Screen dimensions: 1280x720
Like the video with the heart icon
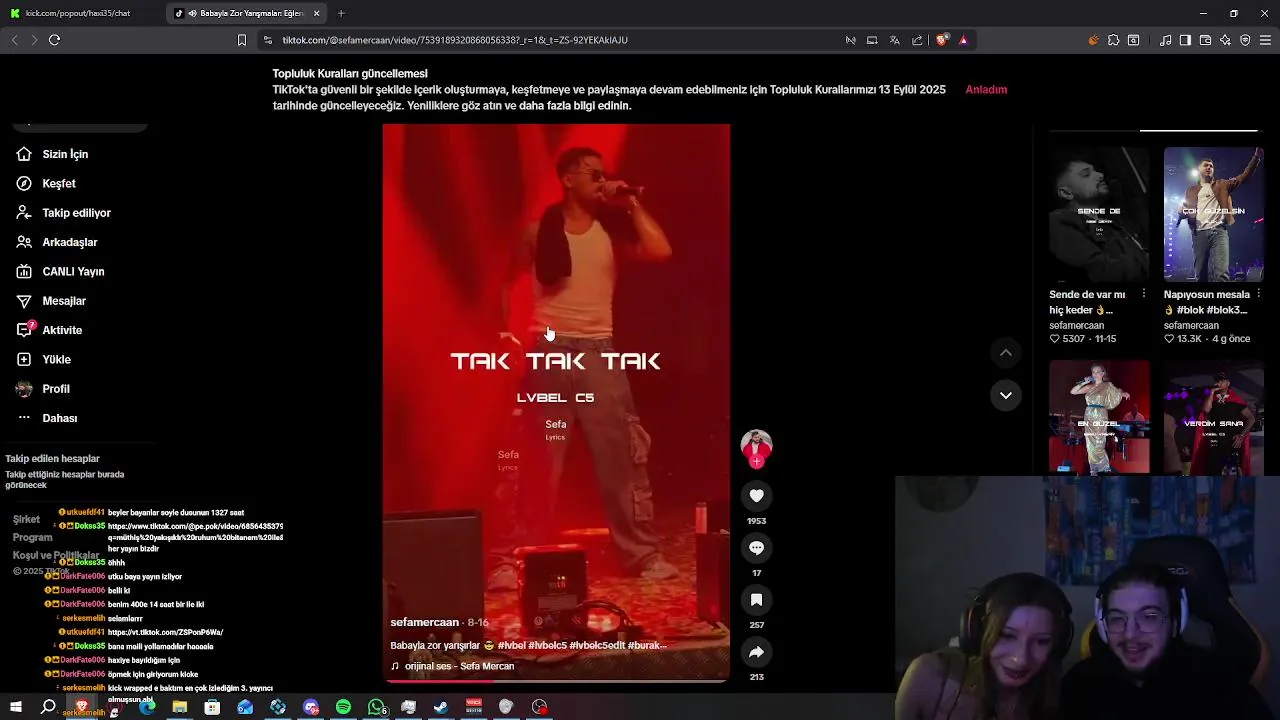[757, 496]
